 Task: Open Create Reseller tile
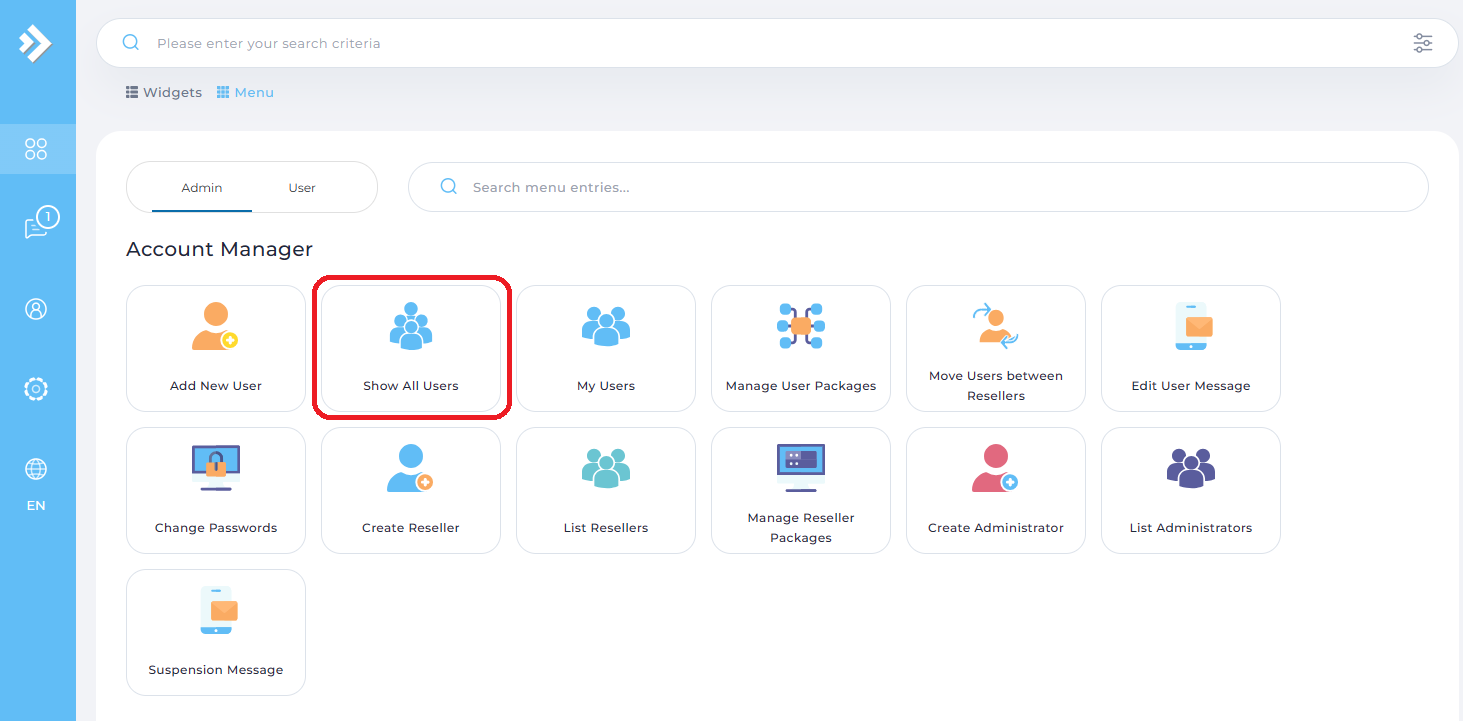[411, 490]
